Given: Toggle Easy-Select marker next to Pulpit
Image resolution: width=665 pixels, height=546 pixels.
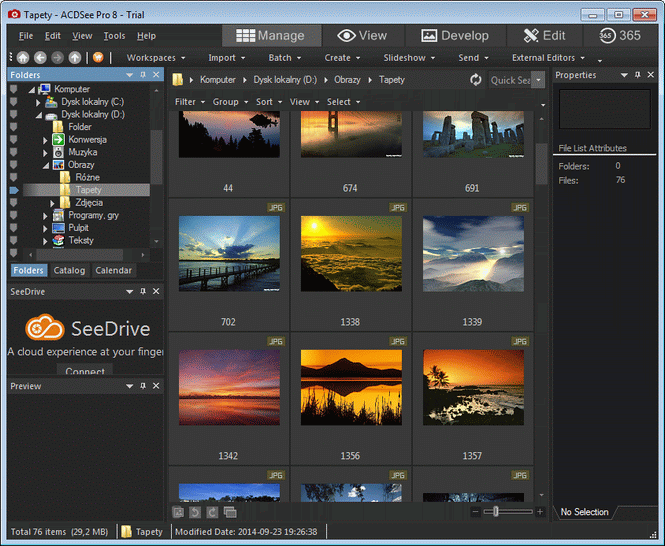Looking at the screenshot, I should [x=14, y=228].
